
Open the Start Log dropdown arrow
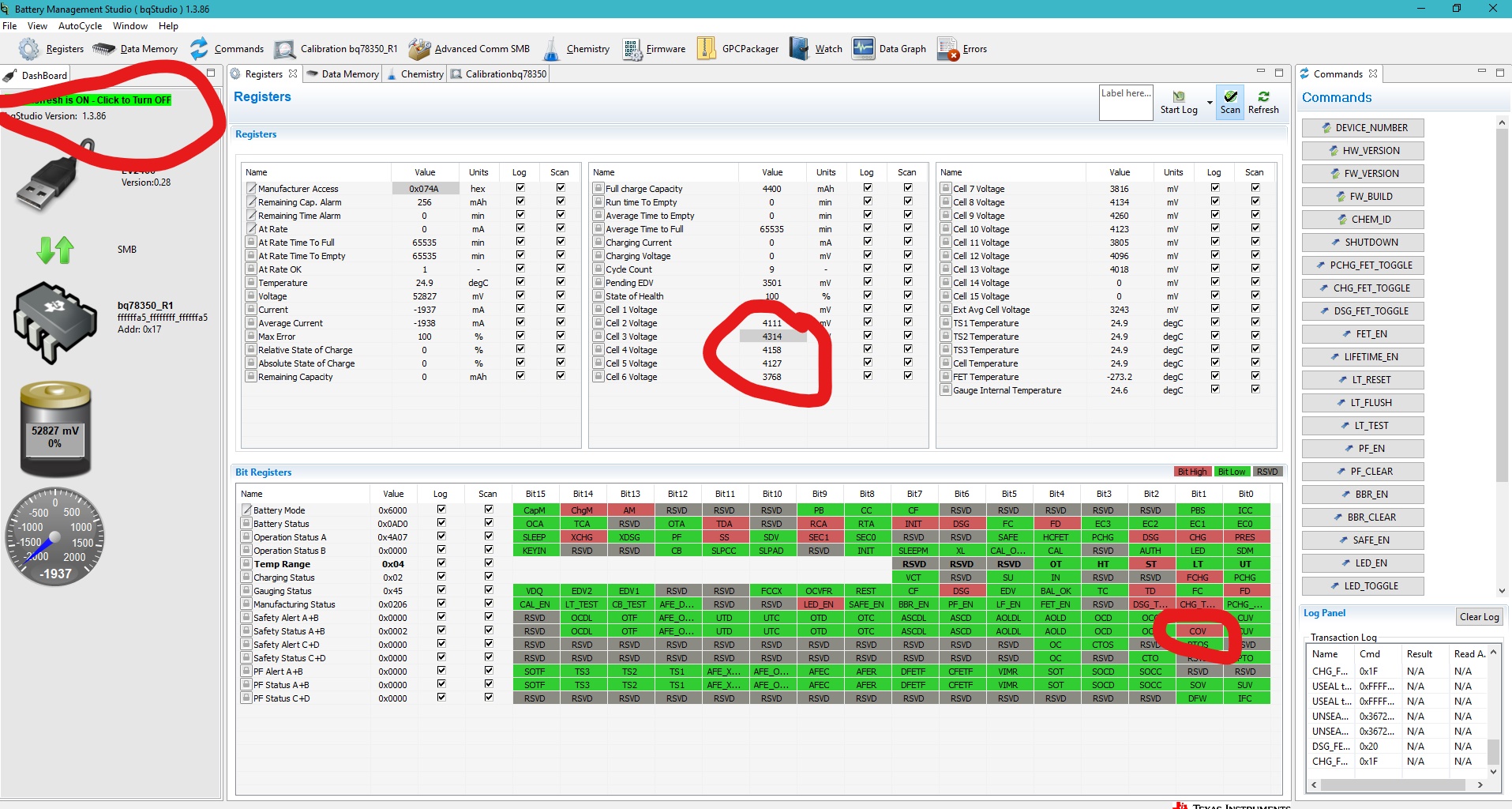1210,103
